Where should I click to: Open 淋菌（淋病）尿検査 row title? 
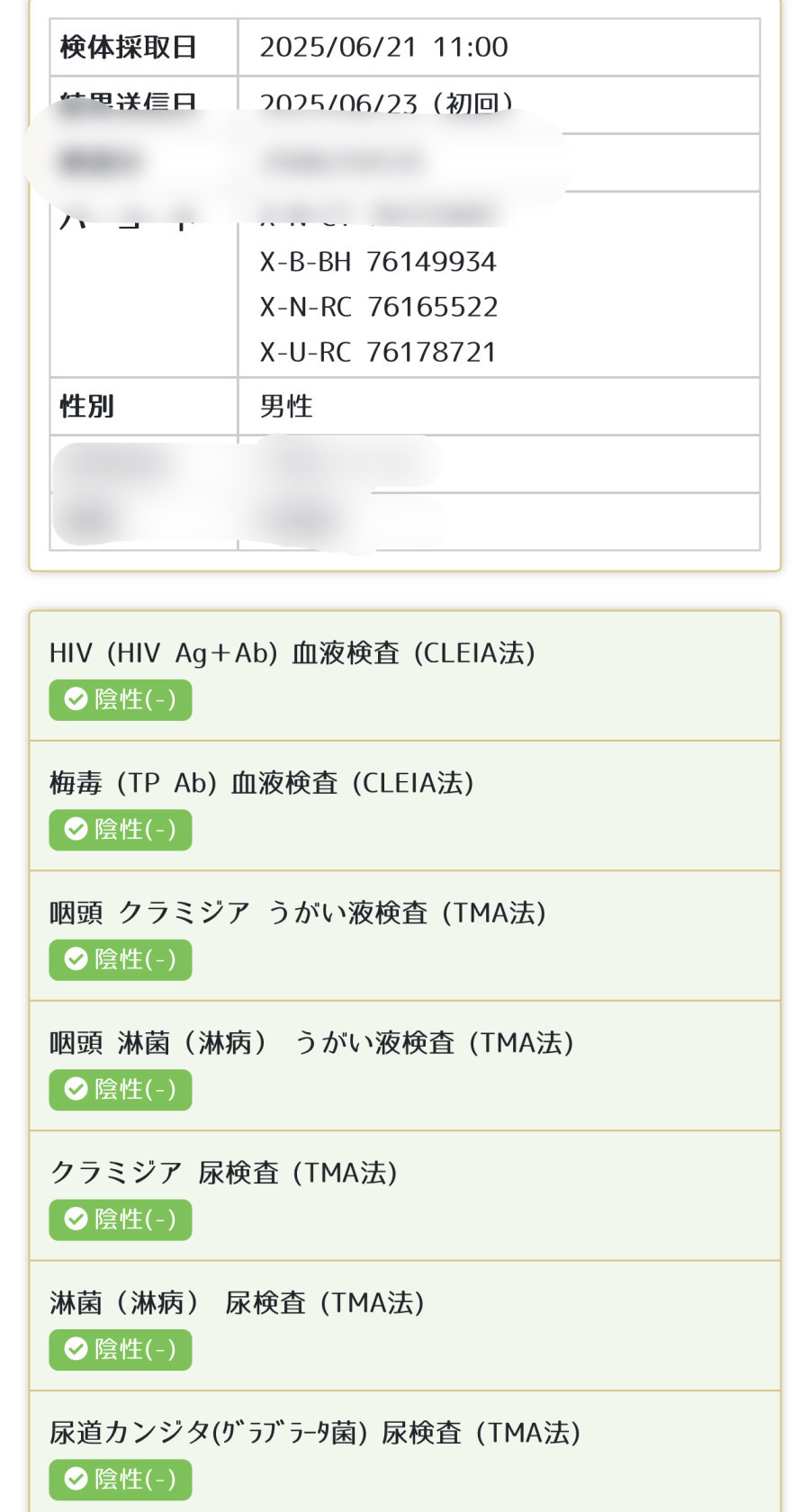pyautogui.click(x=237, y=1302)
